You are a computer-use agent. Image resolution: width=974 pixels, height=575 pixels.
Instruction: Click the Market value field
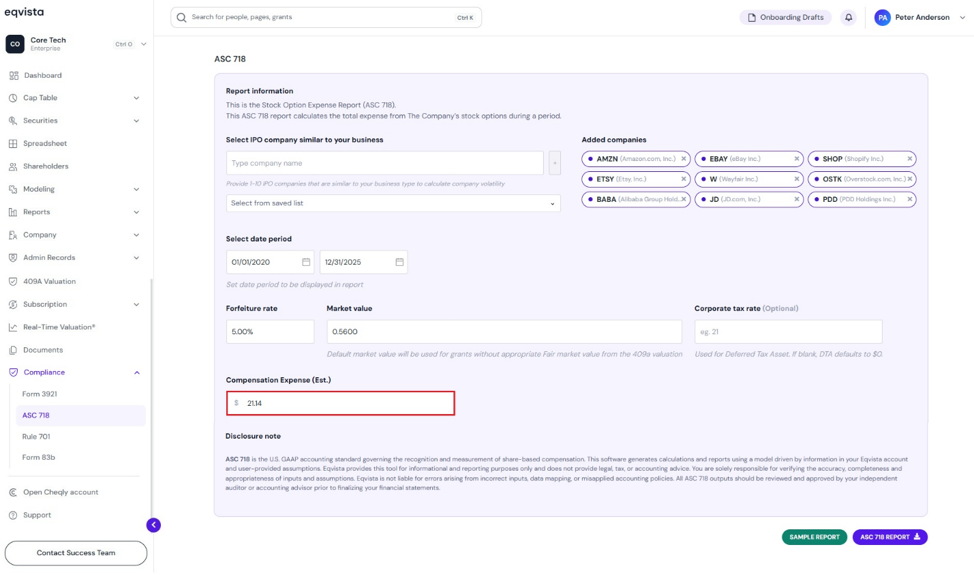(504, 332)
